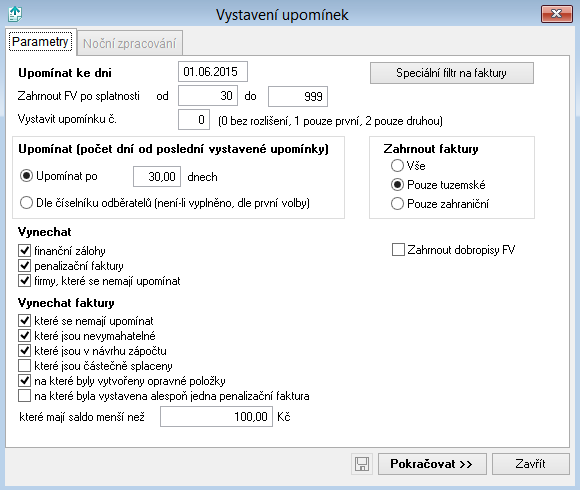
Task: Switch to the Noční zpracování tab
Action: [x=129, y=43]
